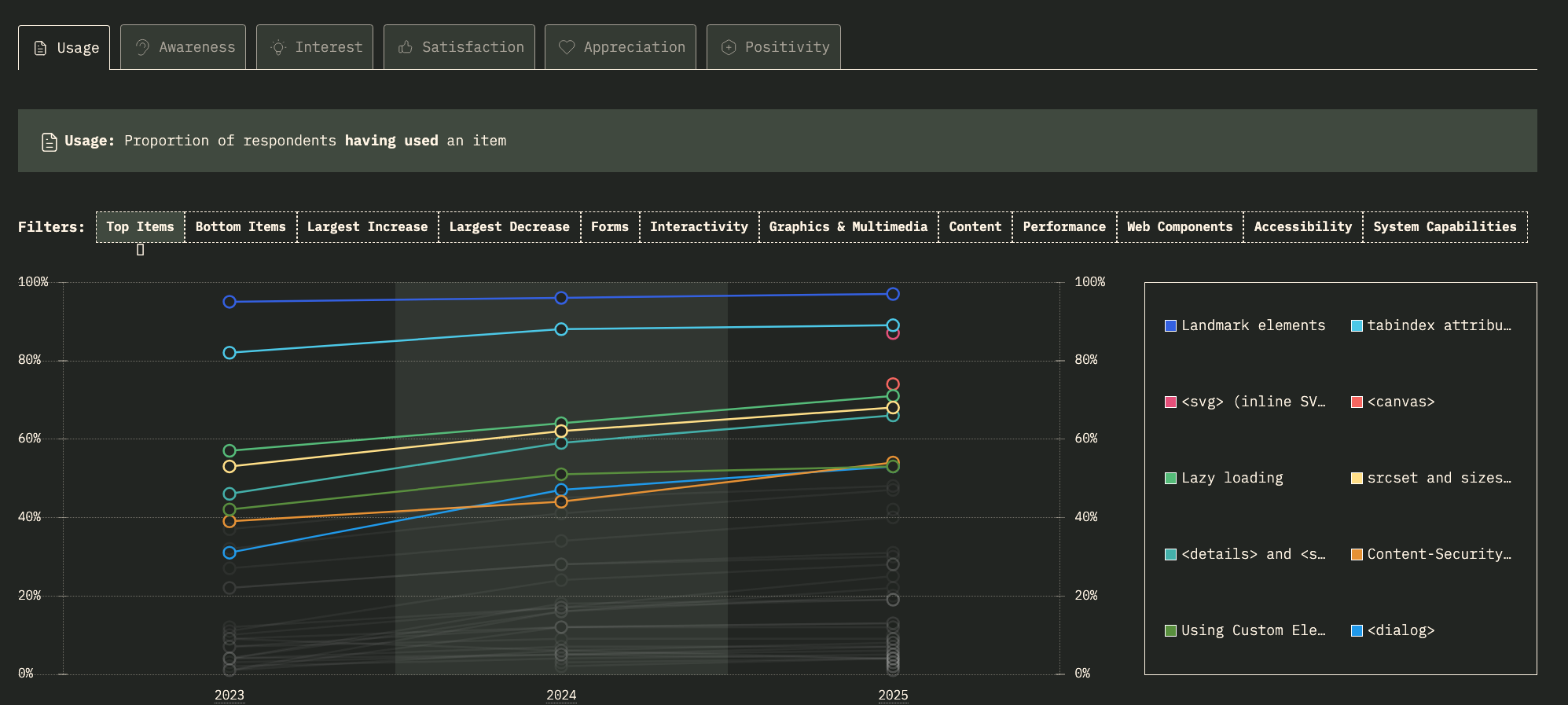Click the 2024 x-axis year label

tap(561, 695)
